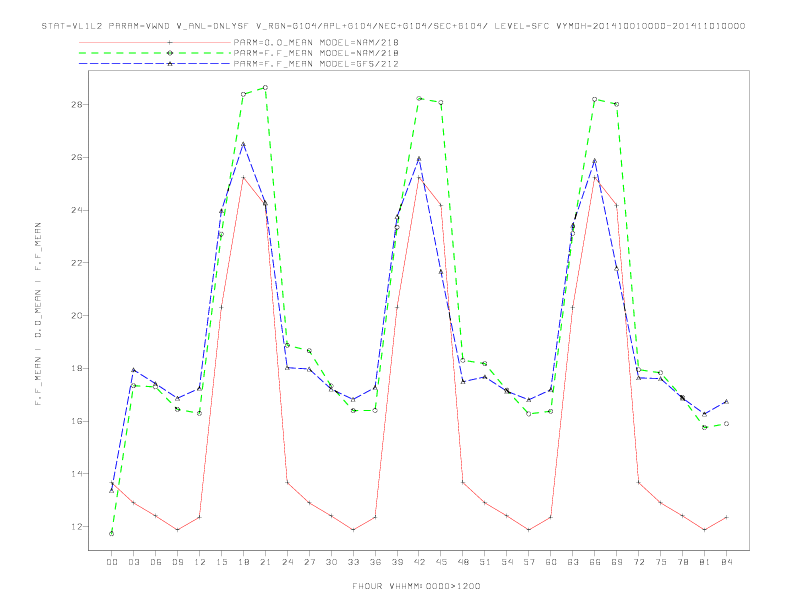Viewport: 792px width, 612px height.
Task: Click x-axis forecast hour label 12
Action: tap(200, 562)
